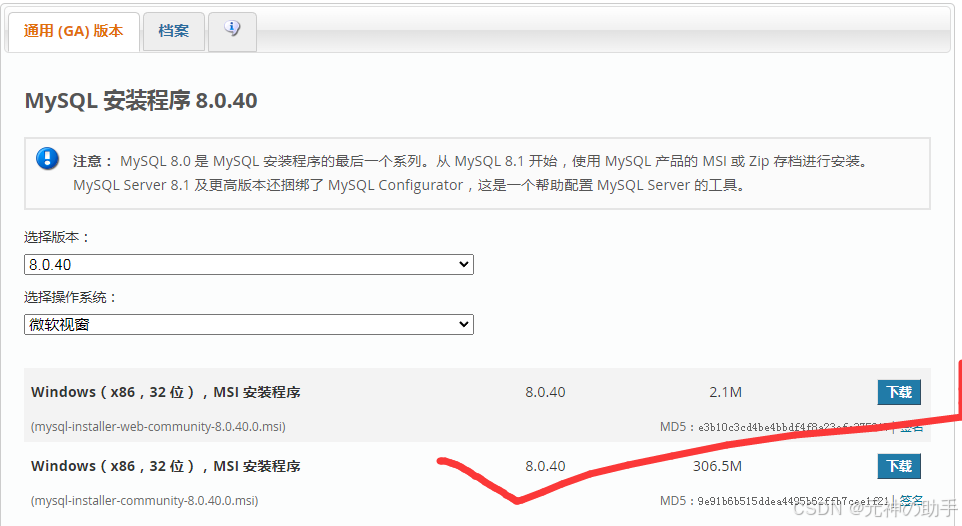Viewport: 962px width, 526px height.
Task: Click the 306.5M file size value
Action: coord(717,466)
